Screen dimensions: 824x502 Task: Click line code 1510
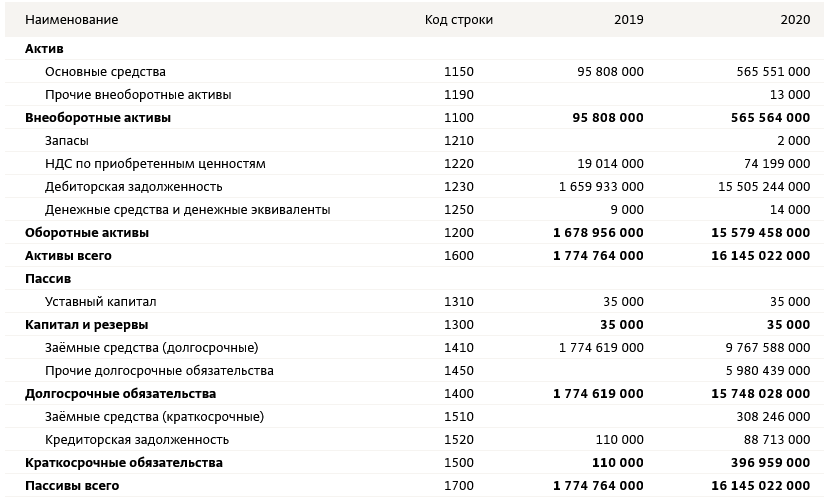point(459,417)
